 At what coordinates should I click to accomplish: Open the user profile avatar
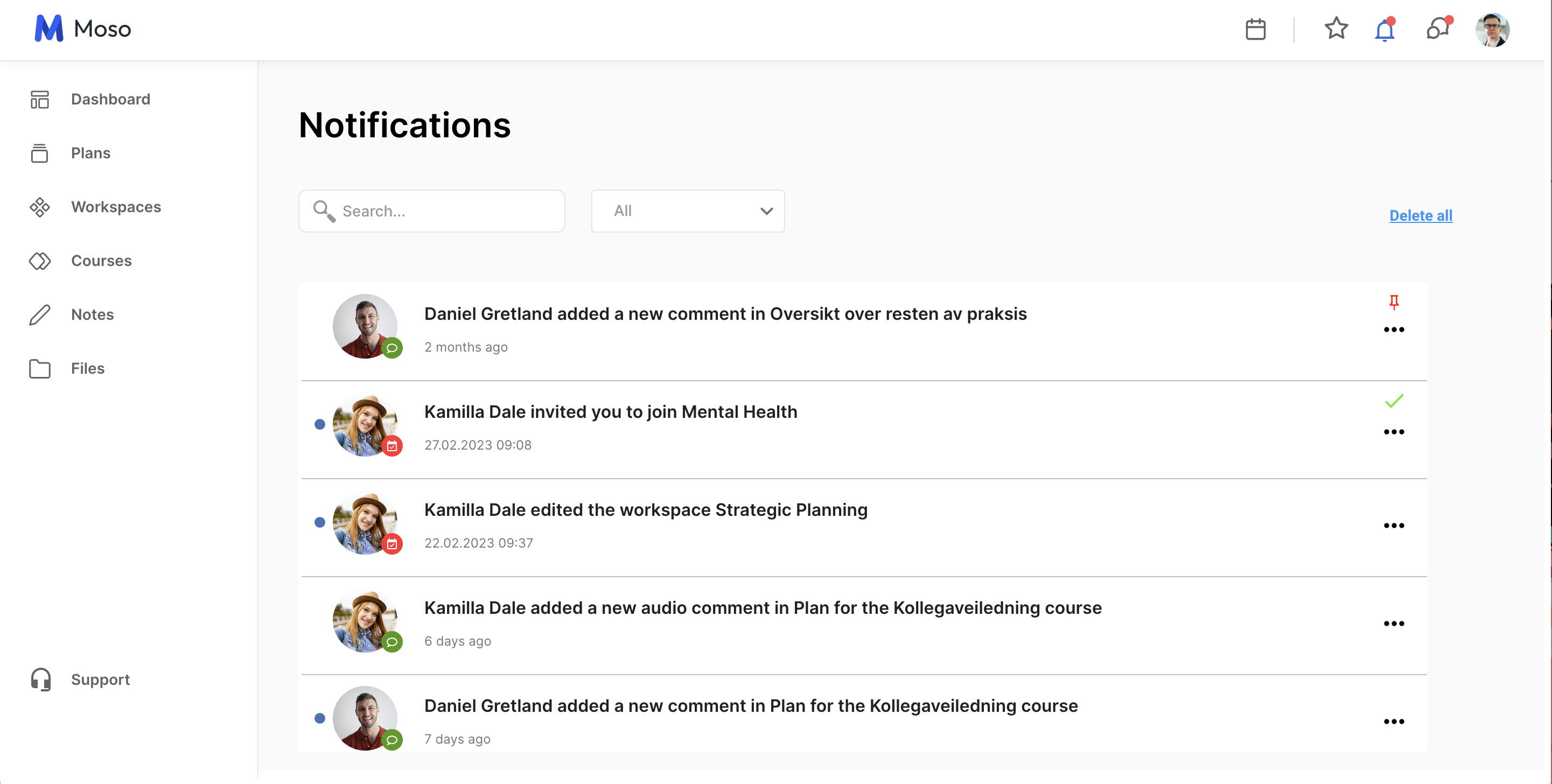(1492, 30)
